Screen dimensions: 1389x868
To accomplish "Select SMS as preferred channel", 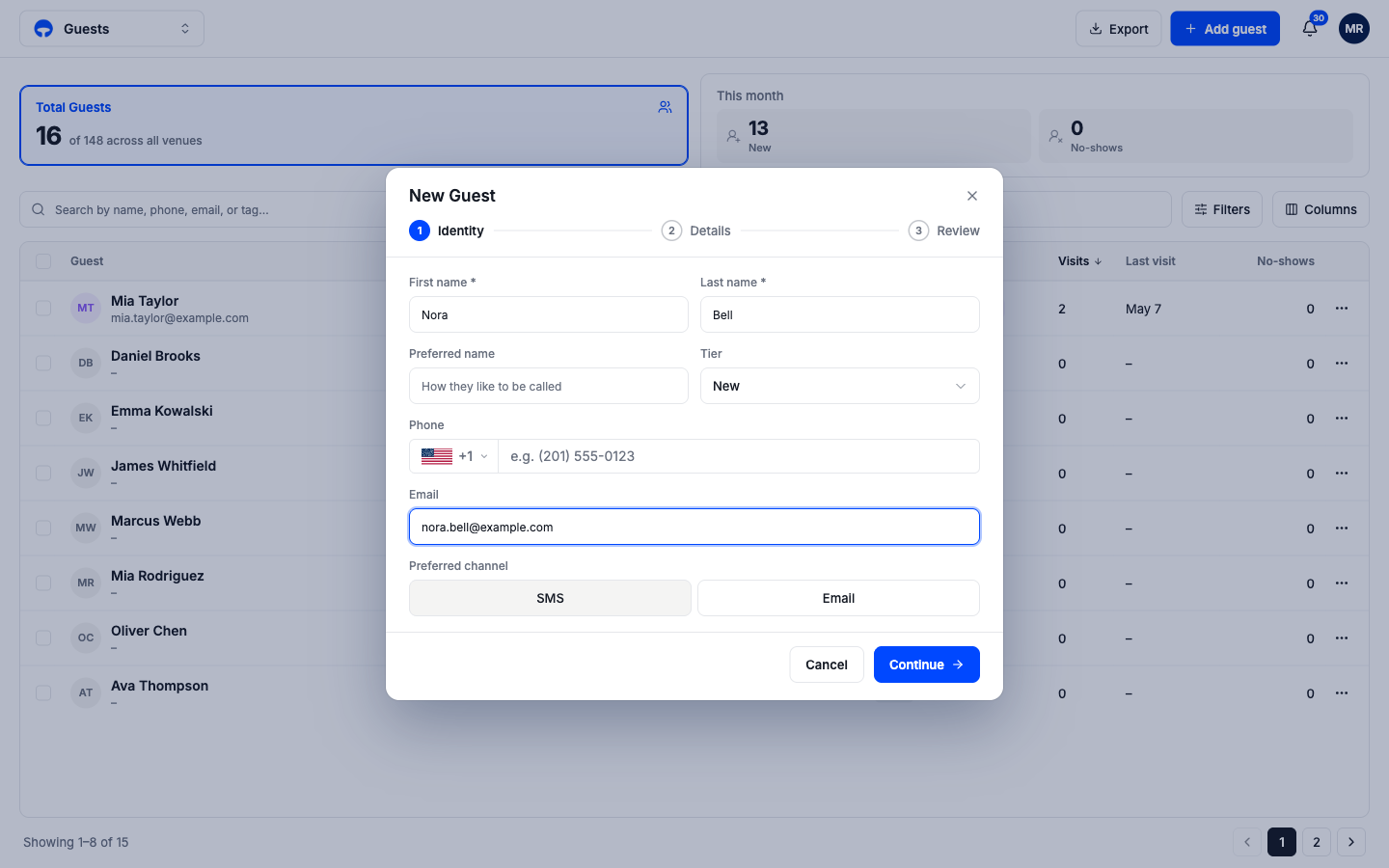I will [550, 598].
